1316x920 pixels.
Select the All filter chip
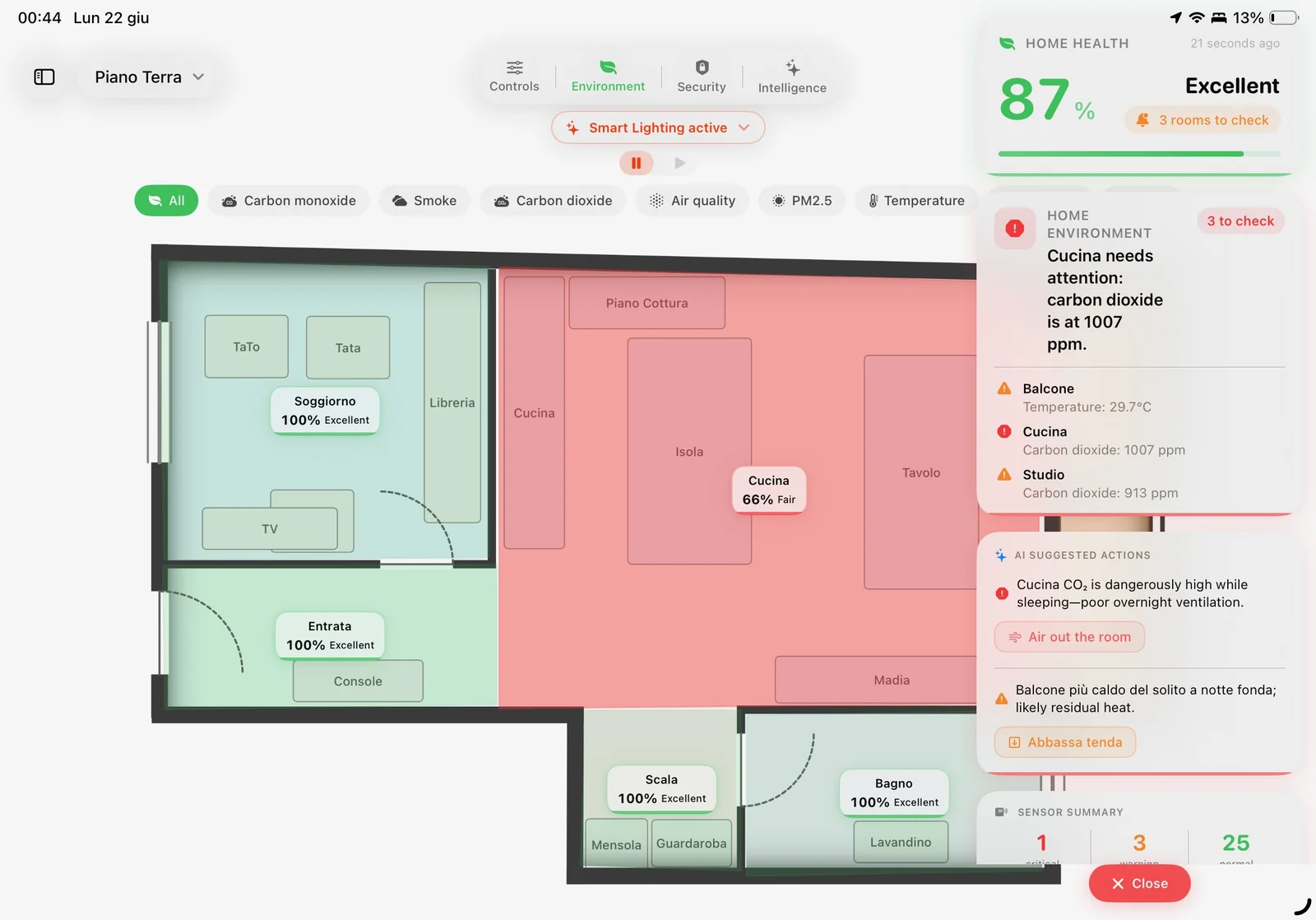[166, 200]
